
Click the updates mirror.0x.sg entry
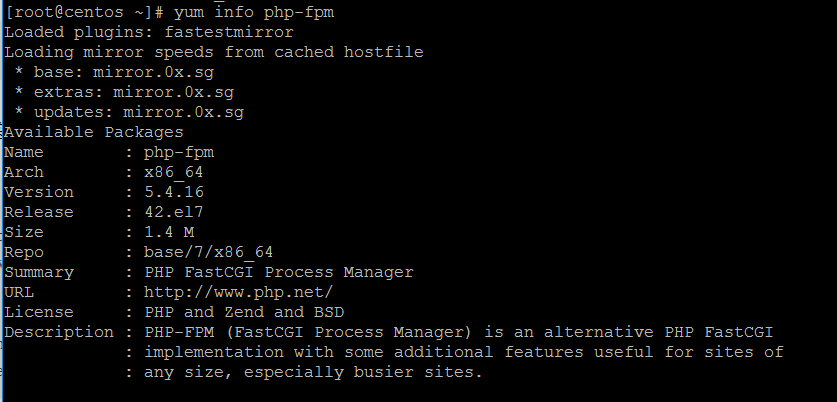(x=129, y=112)
